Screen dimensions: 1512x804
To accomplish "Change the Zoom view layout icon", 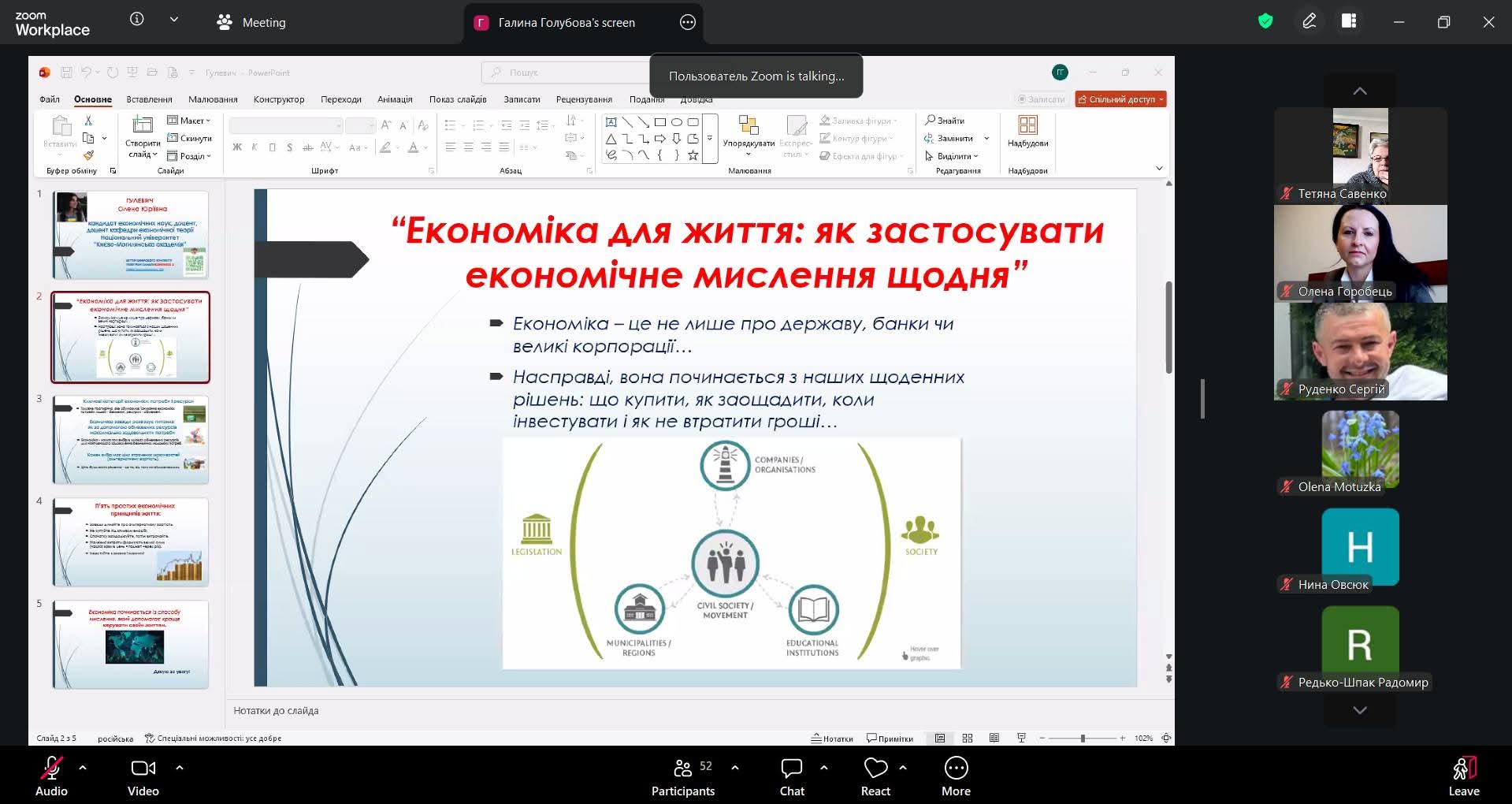I will pyautogui.click(x=1349, y=22).
